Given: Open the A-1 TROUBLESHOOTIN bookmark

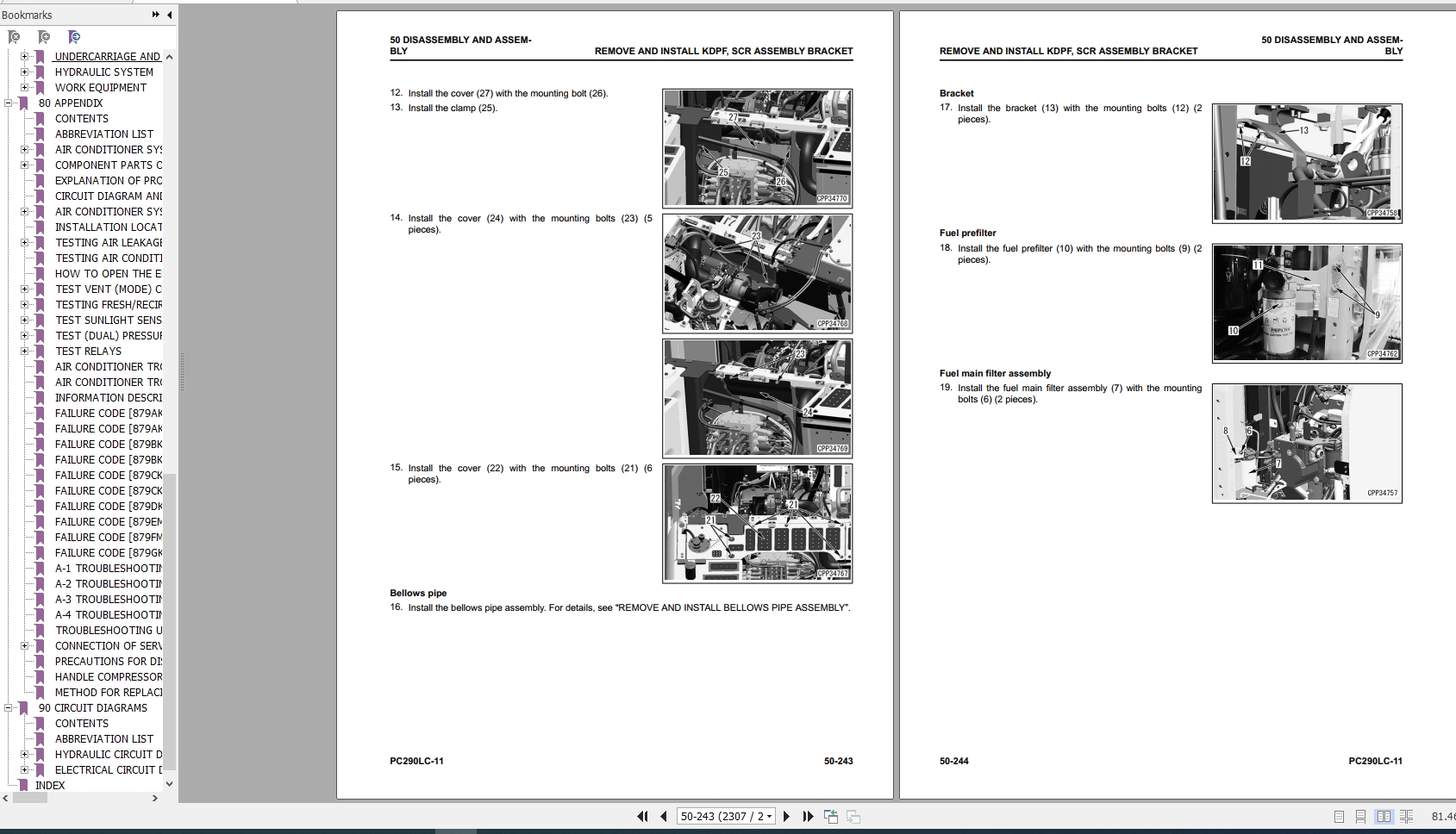Looking at the screenshot, I should (109, 569).
